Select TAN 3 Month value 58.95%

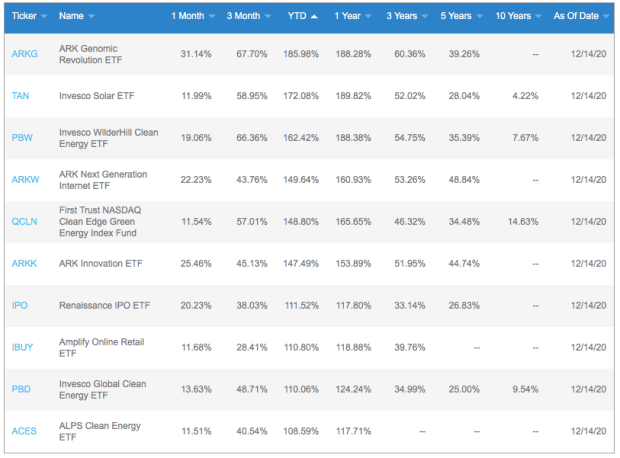tap(252, 96)
